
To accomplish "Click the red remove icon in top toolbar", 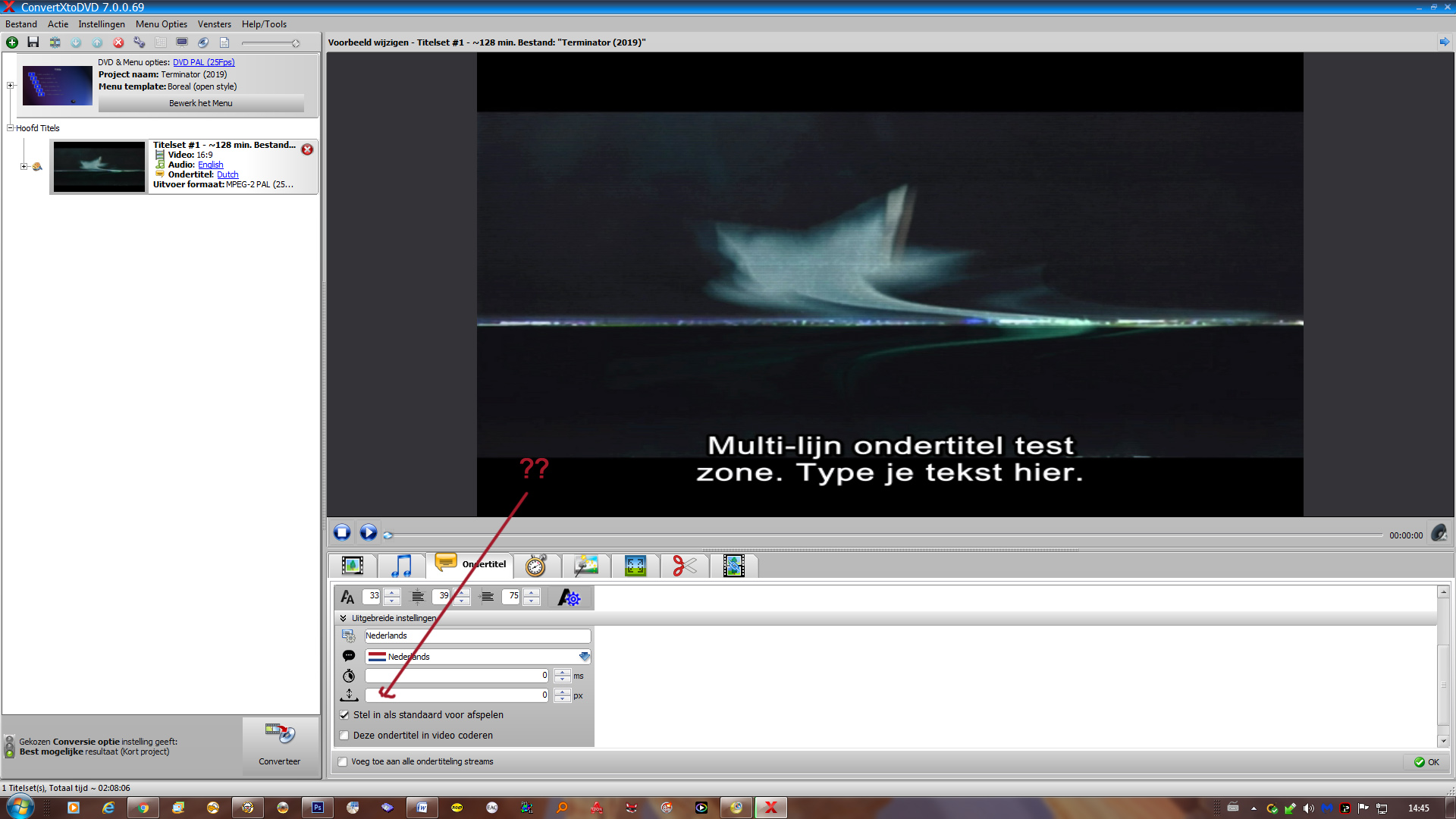I will (x=118, y=42).
